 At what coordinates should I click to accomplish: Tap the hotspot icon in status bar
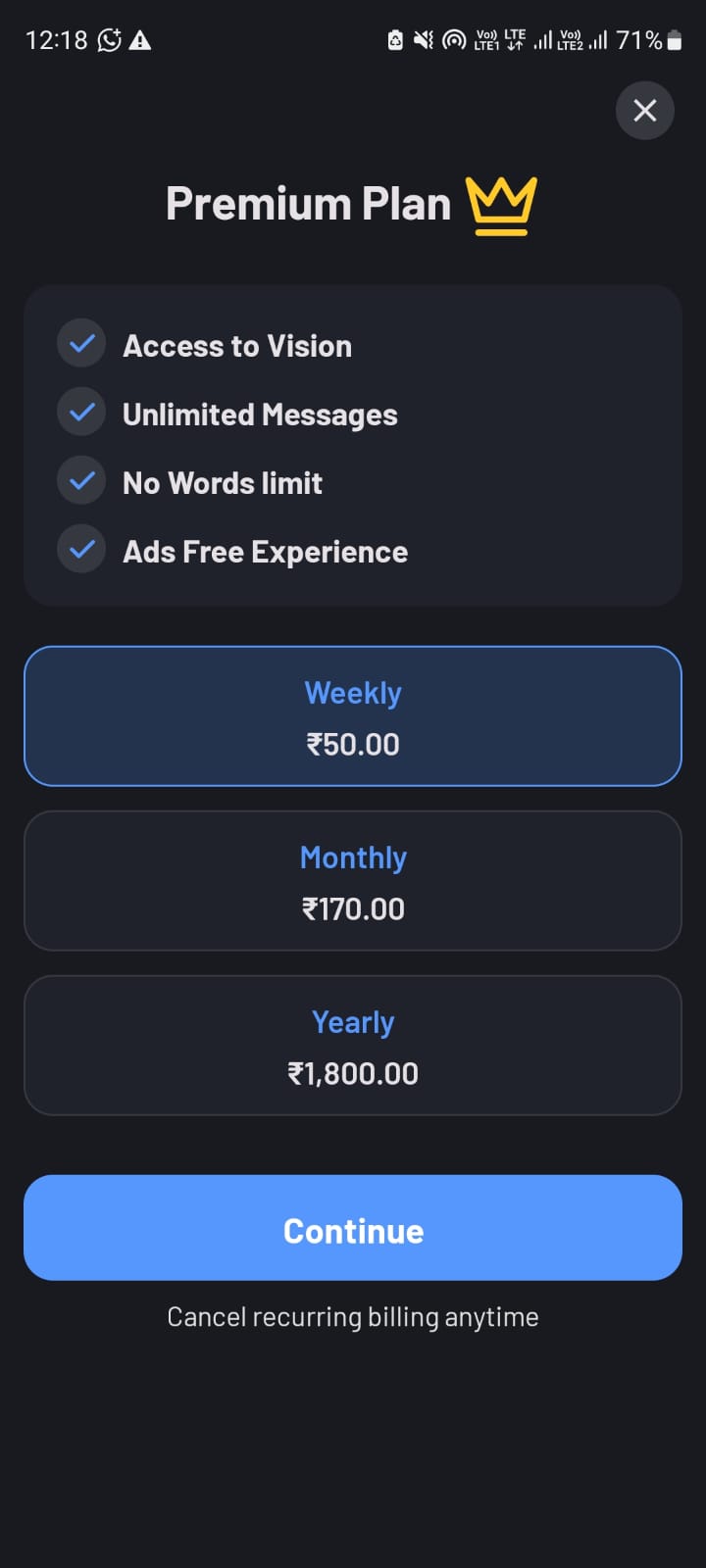click(454, 40)
